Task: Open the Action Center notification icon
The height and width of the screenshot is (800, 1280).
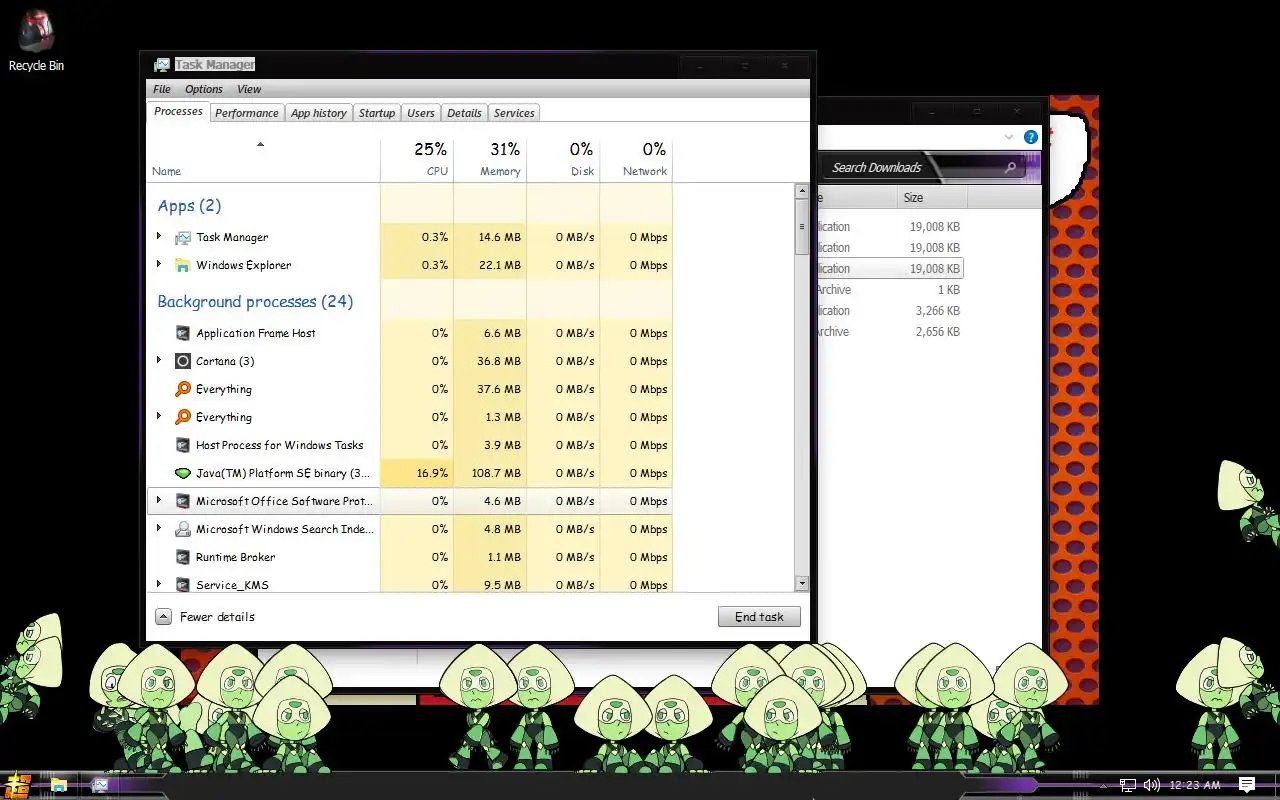Action: (1246, 785)
